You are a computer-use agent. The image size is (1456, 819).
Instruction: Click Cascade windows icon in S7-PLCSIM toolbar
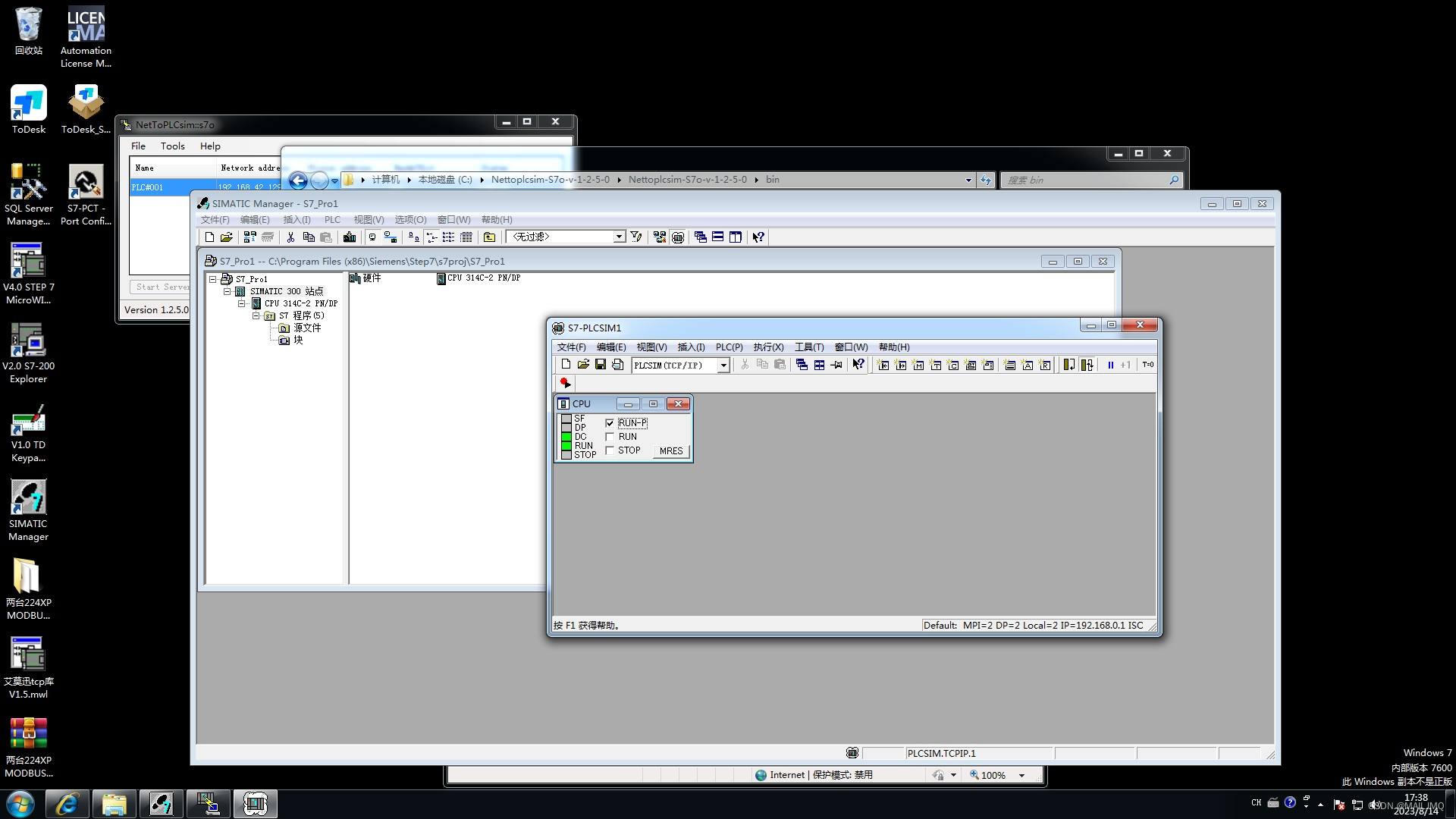pos(802,365)
